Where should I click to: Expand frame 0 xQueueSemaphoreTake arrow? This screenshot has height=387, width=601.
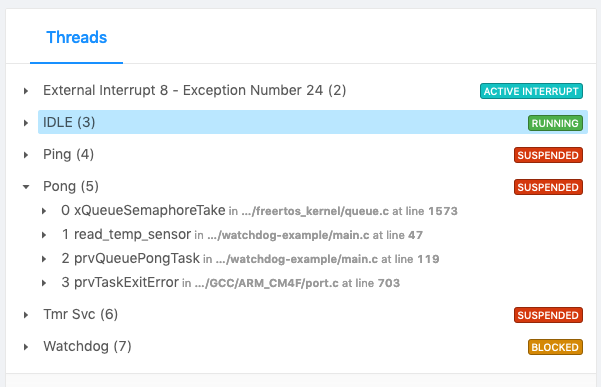click(44, 211)
